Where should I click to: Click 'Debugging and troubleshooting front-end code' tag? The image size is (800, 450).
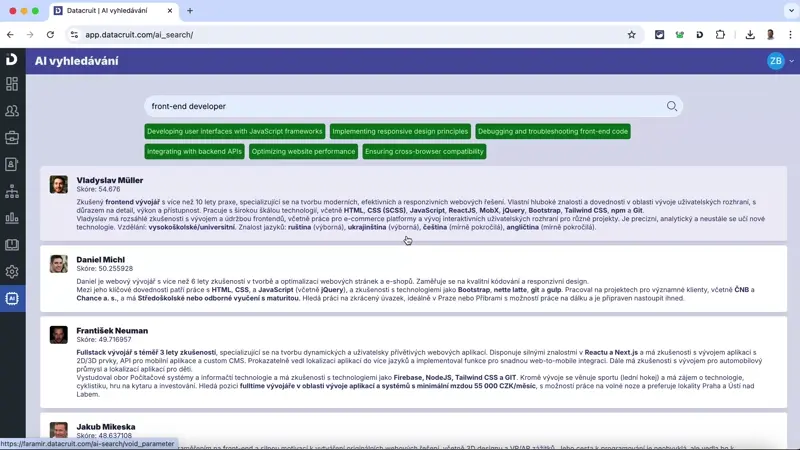[x=552, y=131]
